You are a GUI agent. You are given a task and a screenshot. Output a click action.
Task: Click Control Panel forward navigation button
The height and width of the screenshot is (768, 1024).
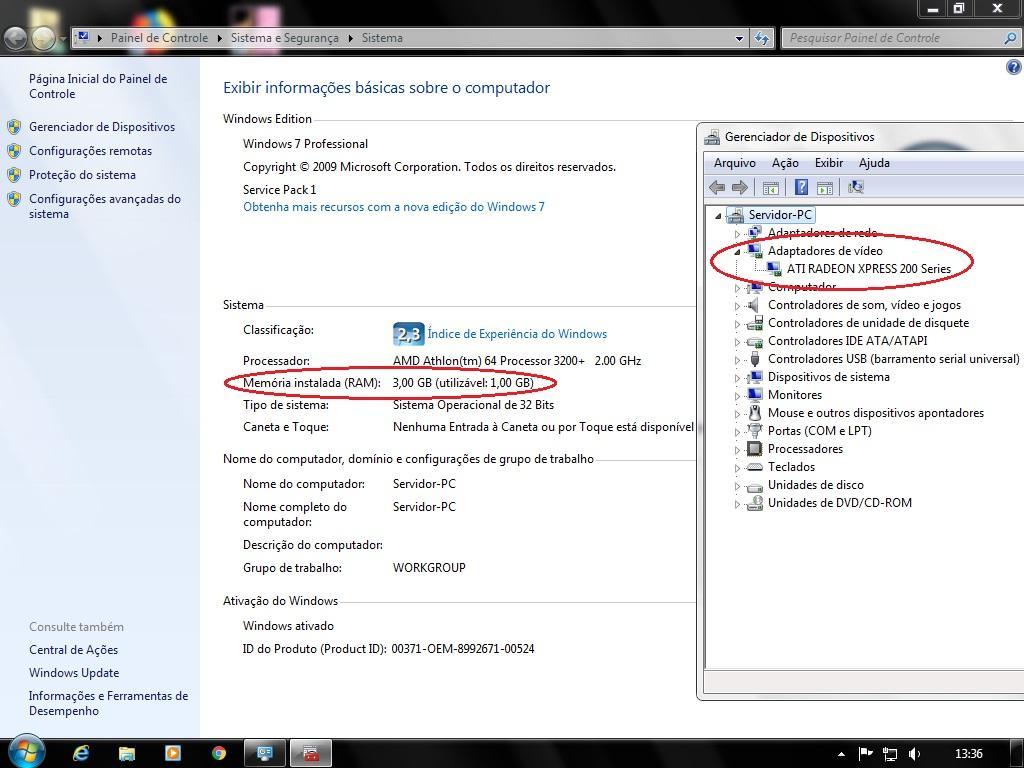[43, 39]
